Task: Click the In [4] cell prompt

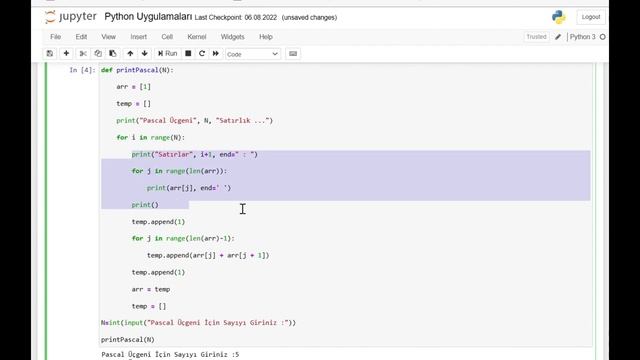Action: [x=82, y=70]
